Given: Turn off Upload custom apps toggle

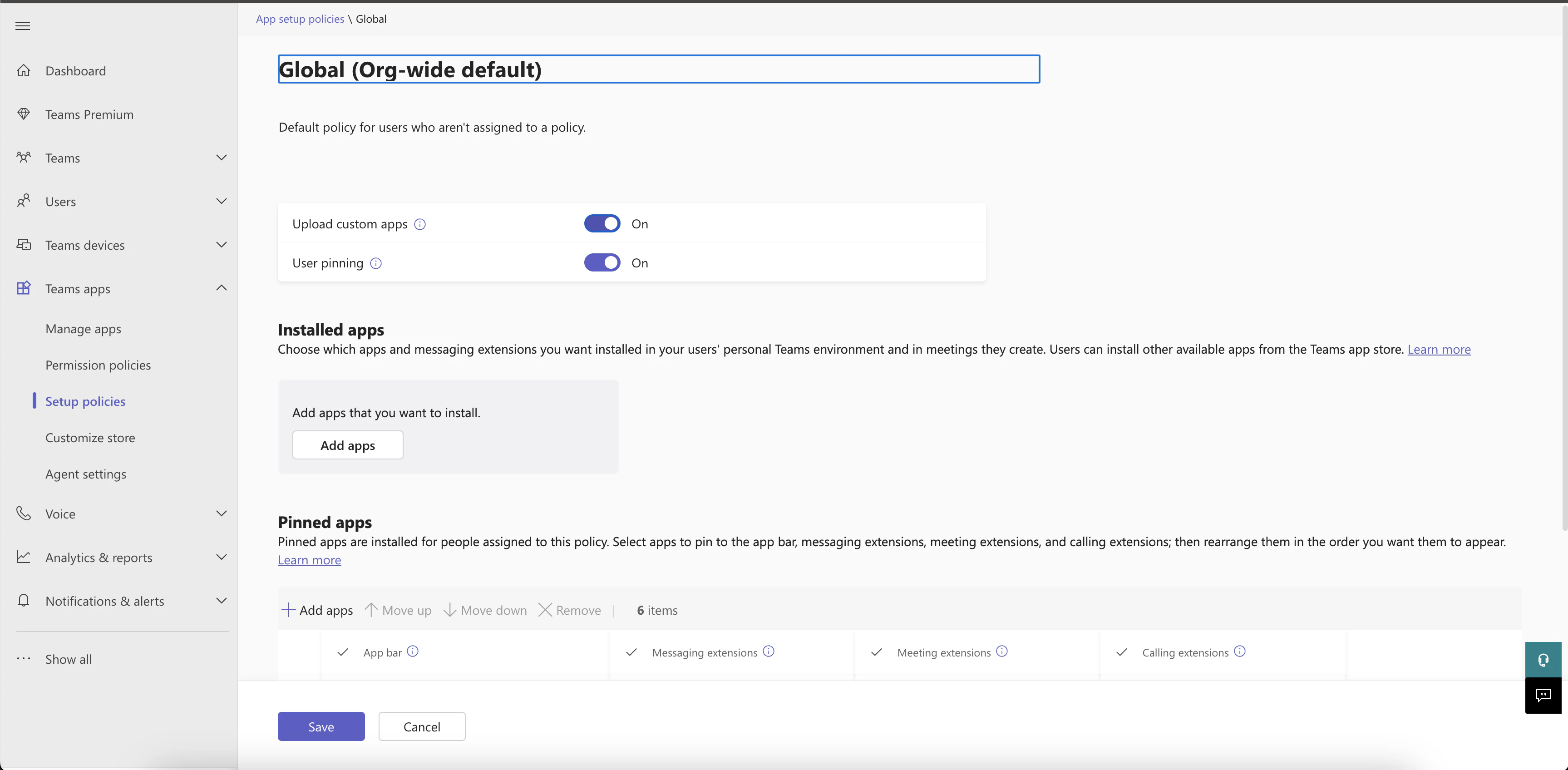Looking at the screenshot, I should (x=602, y=223).
